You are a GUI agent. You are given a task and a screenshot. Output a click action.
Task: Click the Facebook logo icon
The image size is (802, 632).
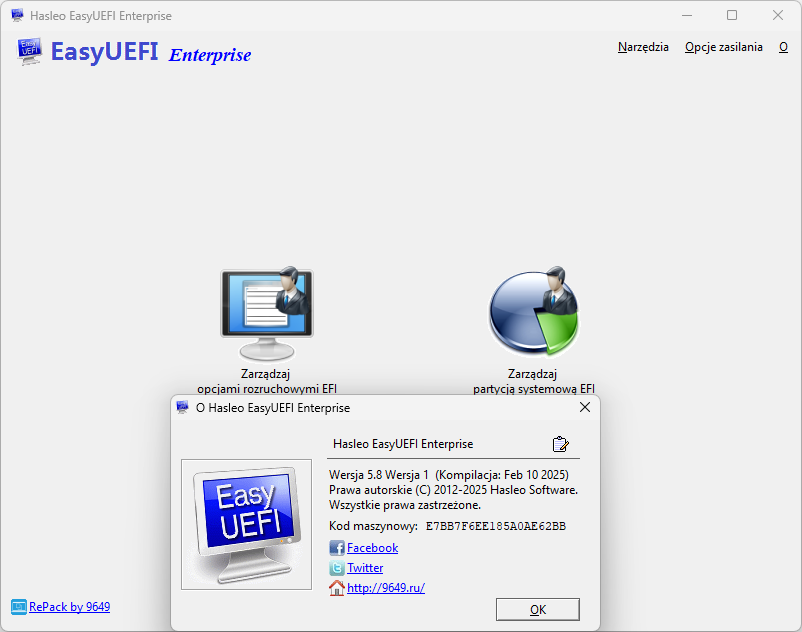337,548
